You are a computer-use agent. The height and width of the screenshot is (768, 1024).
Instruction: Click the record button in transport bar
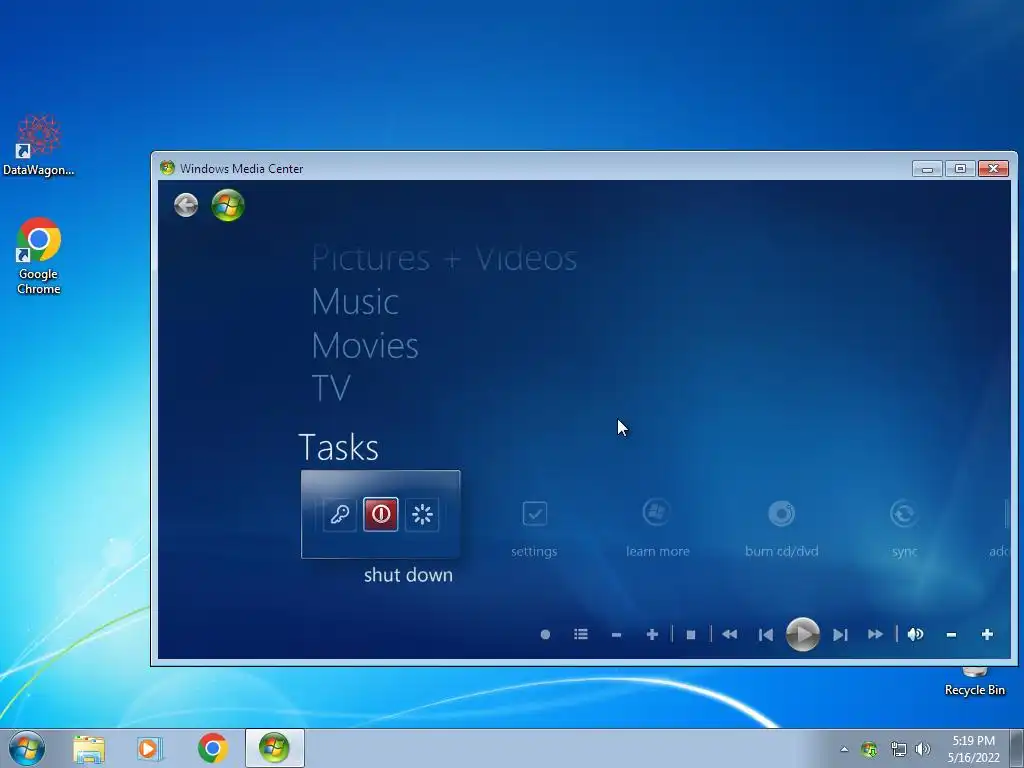click(x=545, y=634)
